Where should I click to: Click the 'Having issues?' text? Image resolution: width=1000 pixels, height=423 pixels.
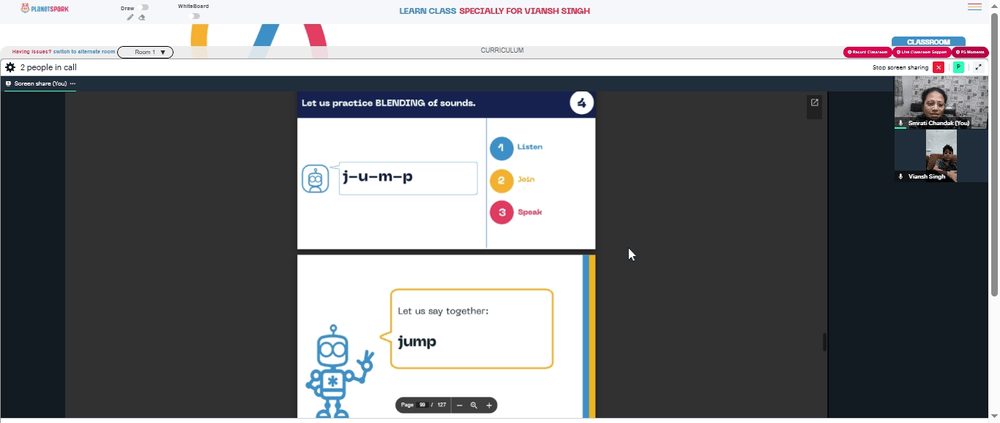tap(32, 52)
